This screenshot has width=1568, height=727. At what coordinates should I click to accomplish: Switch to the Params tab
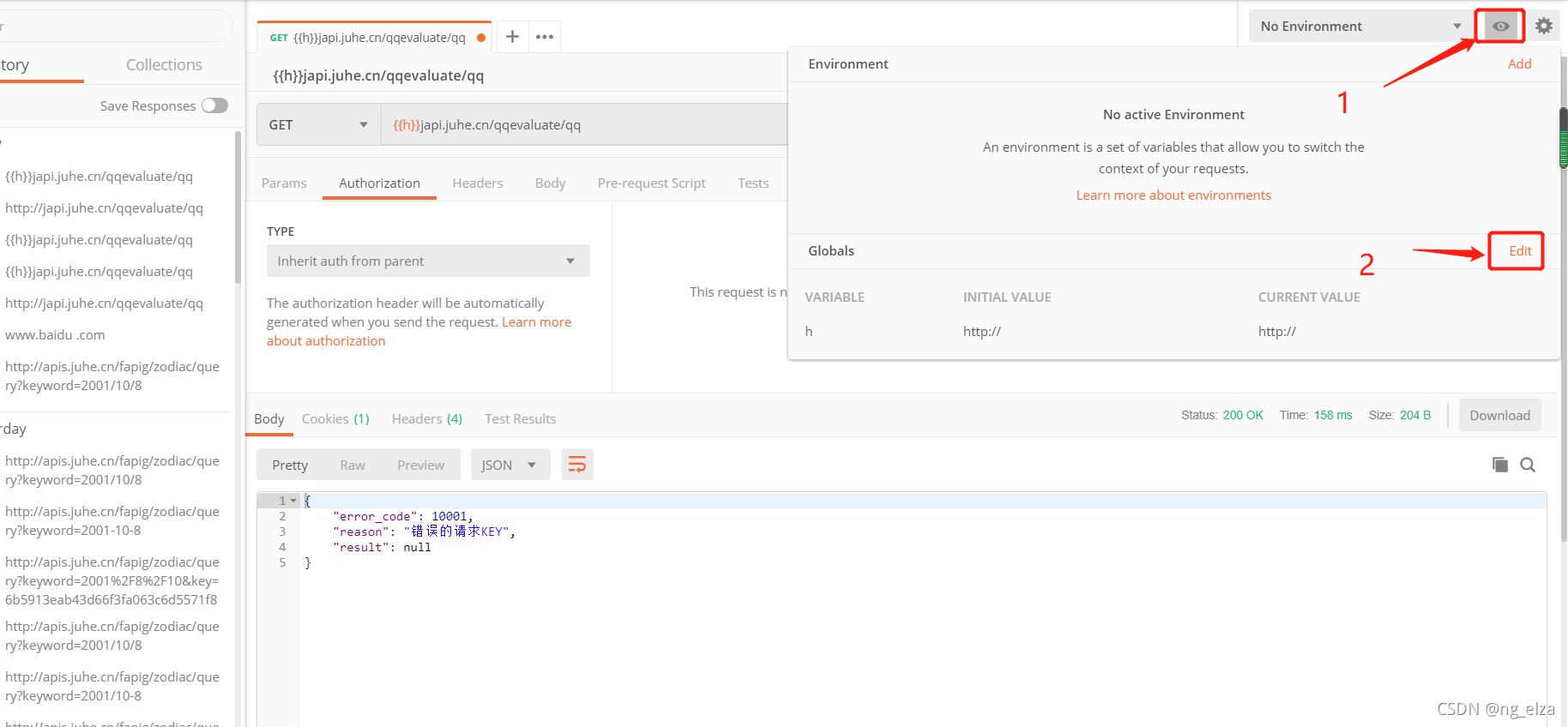(x=284, y=183)
